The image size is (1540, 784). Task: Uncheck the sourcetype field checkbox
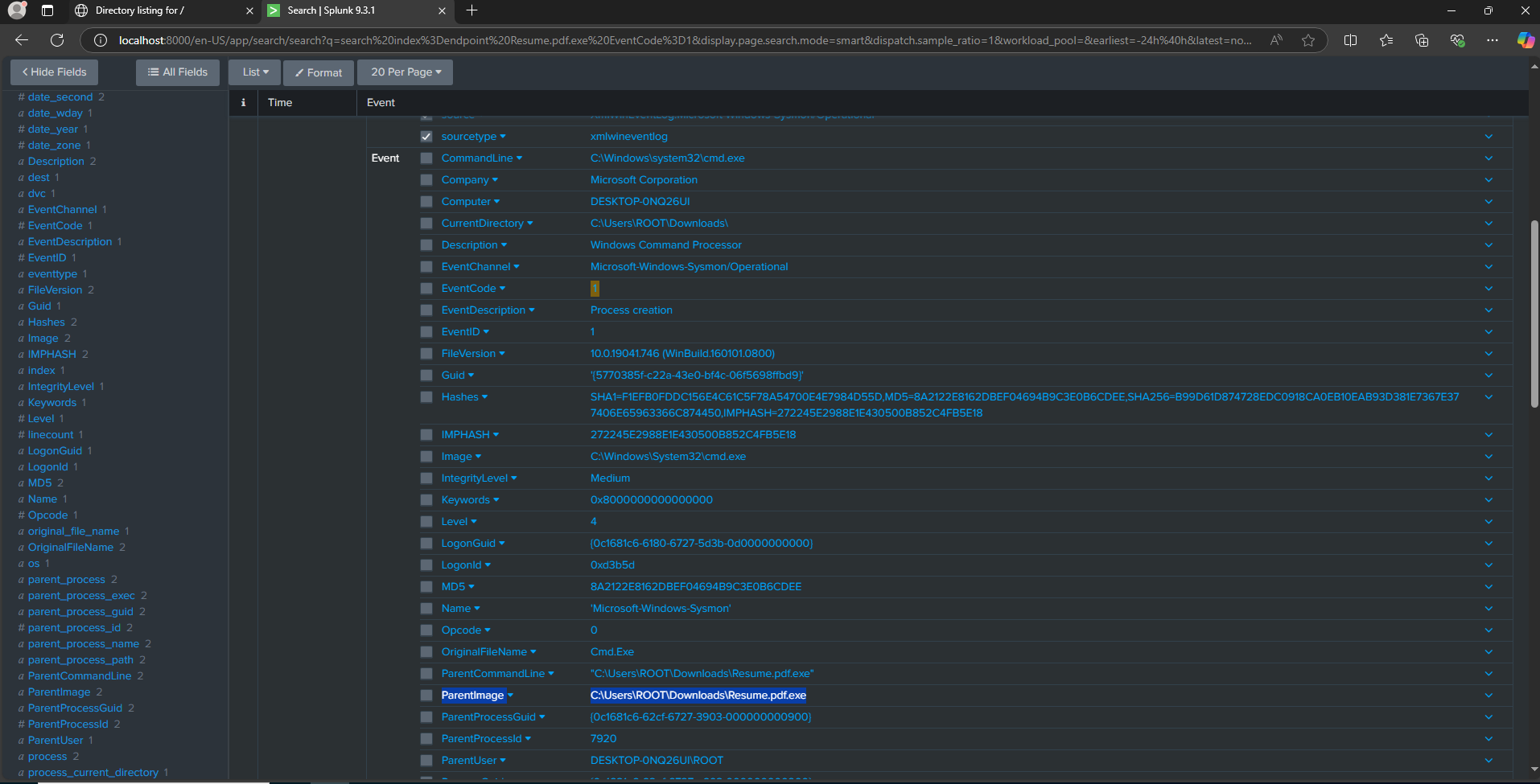(x=426, y=136)
